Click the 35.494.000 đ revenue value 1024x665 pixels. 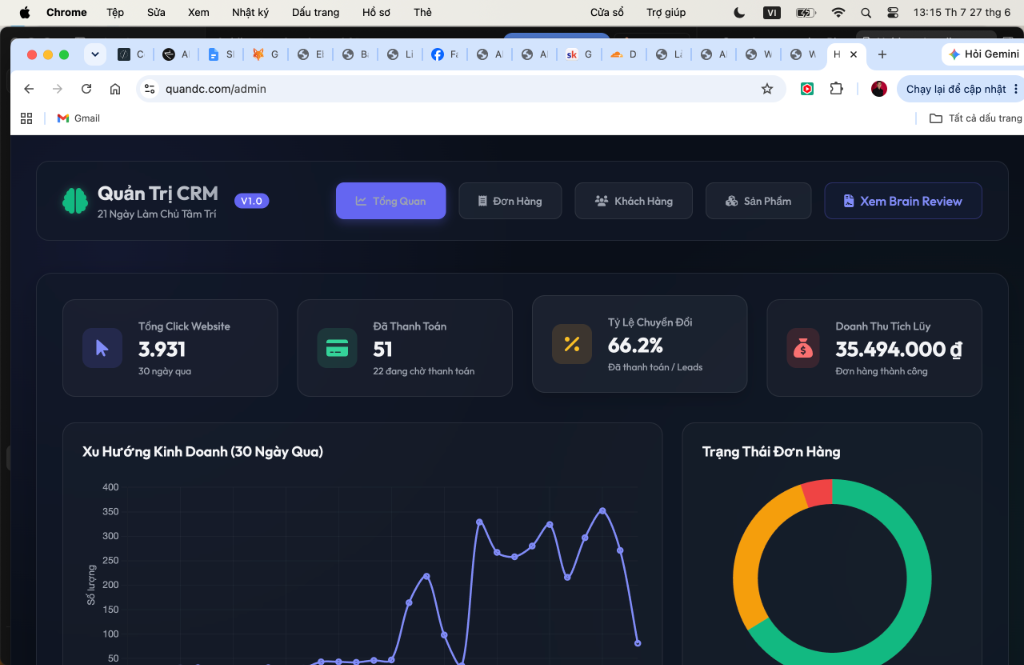(899, 349)
